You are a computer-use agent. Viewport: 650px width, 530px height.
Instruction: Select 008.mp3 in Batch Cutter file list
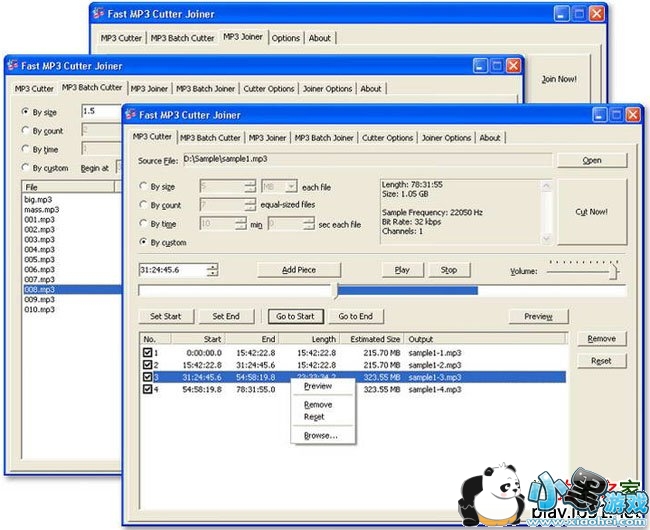(x=73, y=289)
